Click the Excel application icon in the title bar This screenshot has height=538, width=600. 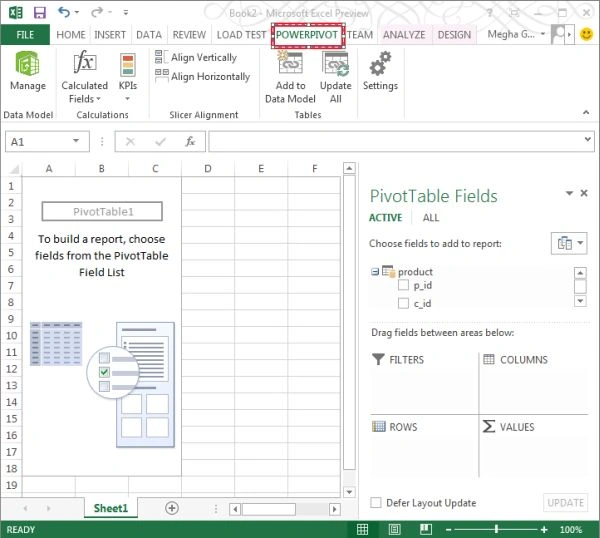click(16, 13)
